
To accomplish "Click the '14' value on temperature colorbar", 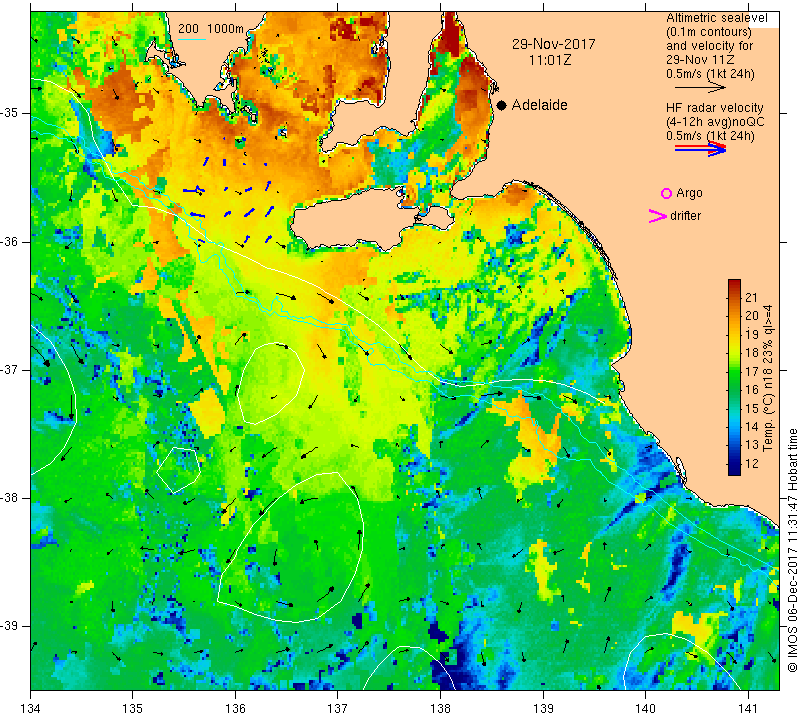I will coord(752,427).
